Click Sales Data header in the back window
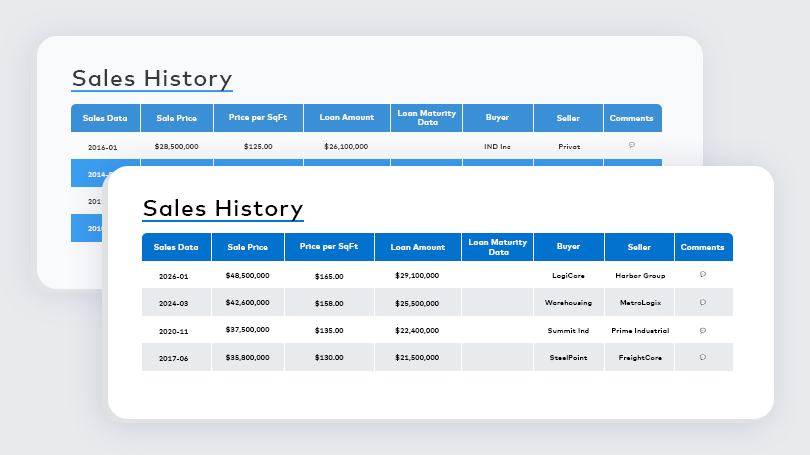Image resolution: width=810 pixels, height=455 pixels. coord(105,118)
